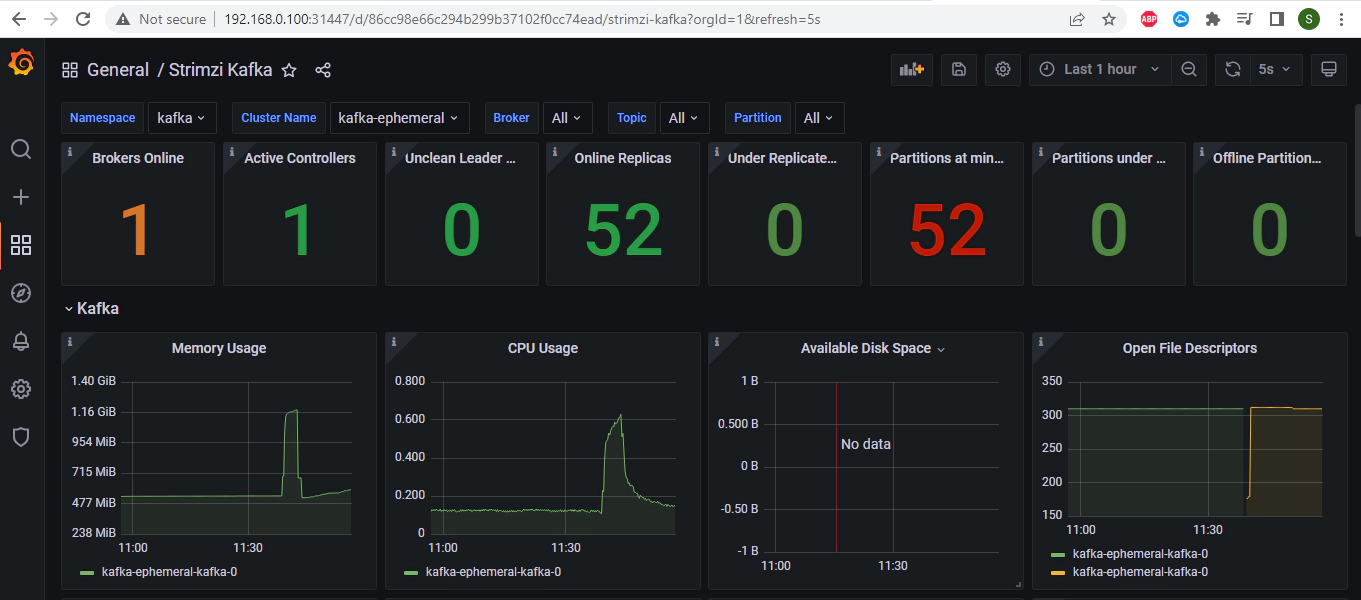Open the Server Admin shield icon
The height and width of the screenshot is (600, 1361).
click(21, 437)
